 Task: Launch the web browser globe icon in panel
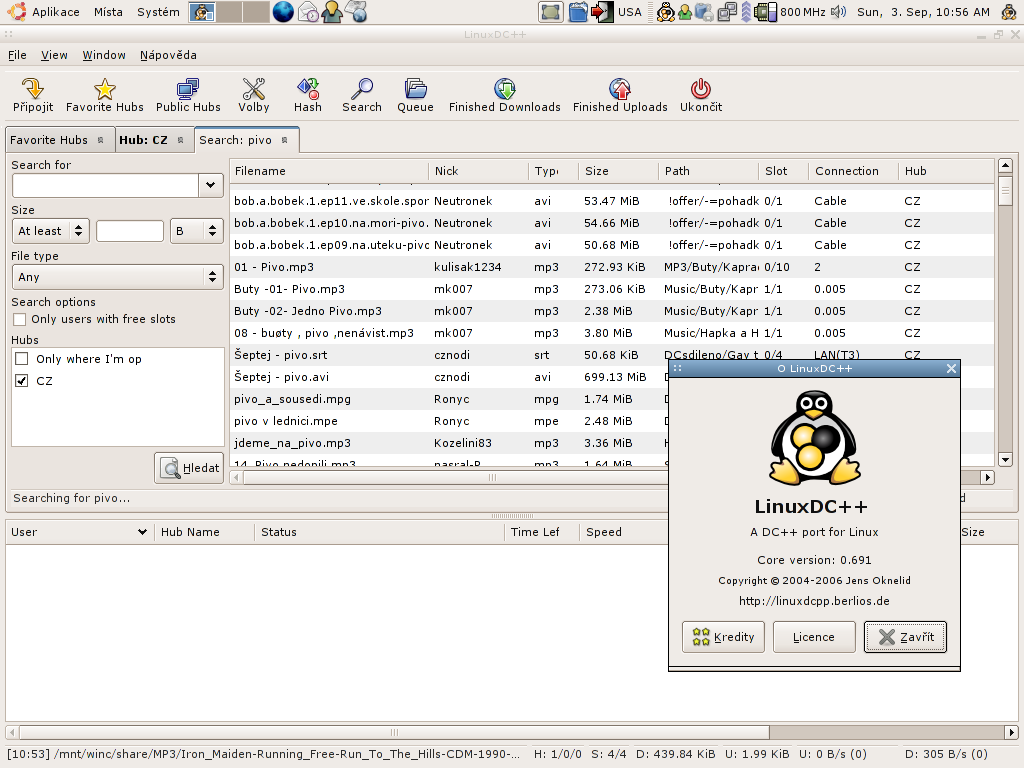click(x=283, y=12)
